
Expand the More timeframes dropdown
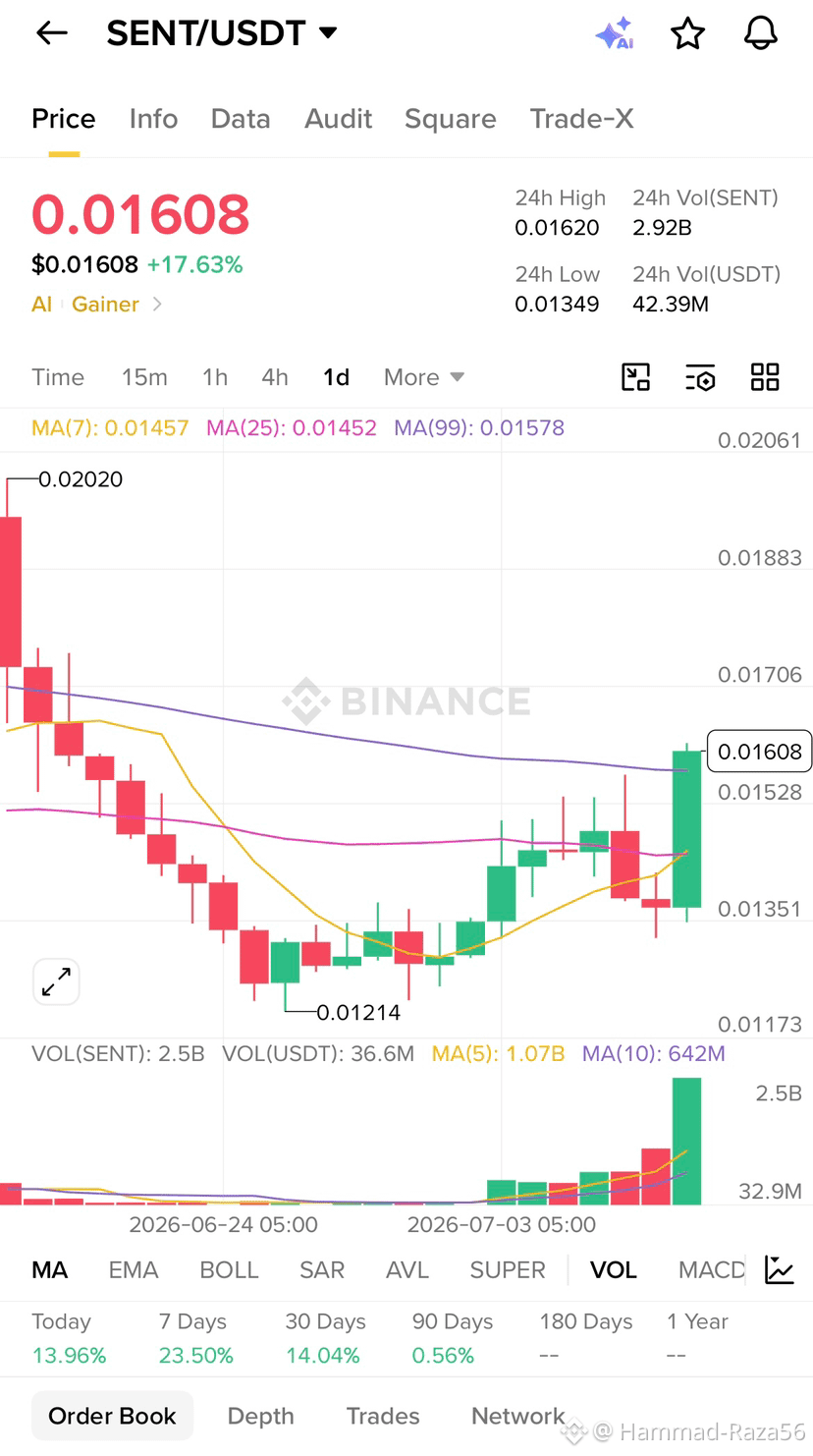pyautogui.click(x=424, y=377)
